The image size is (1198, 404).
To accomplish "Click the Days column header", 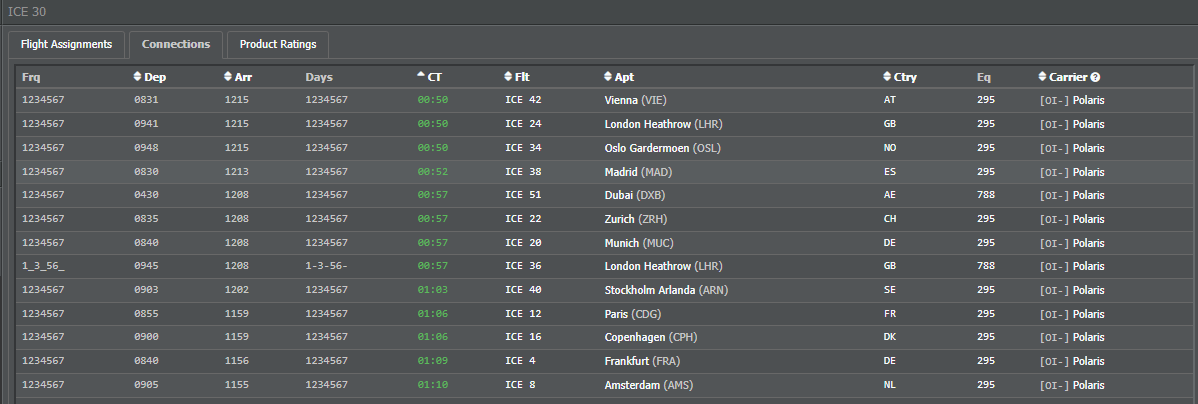I will click(319, 77).
